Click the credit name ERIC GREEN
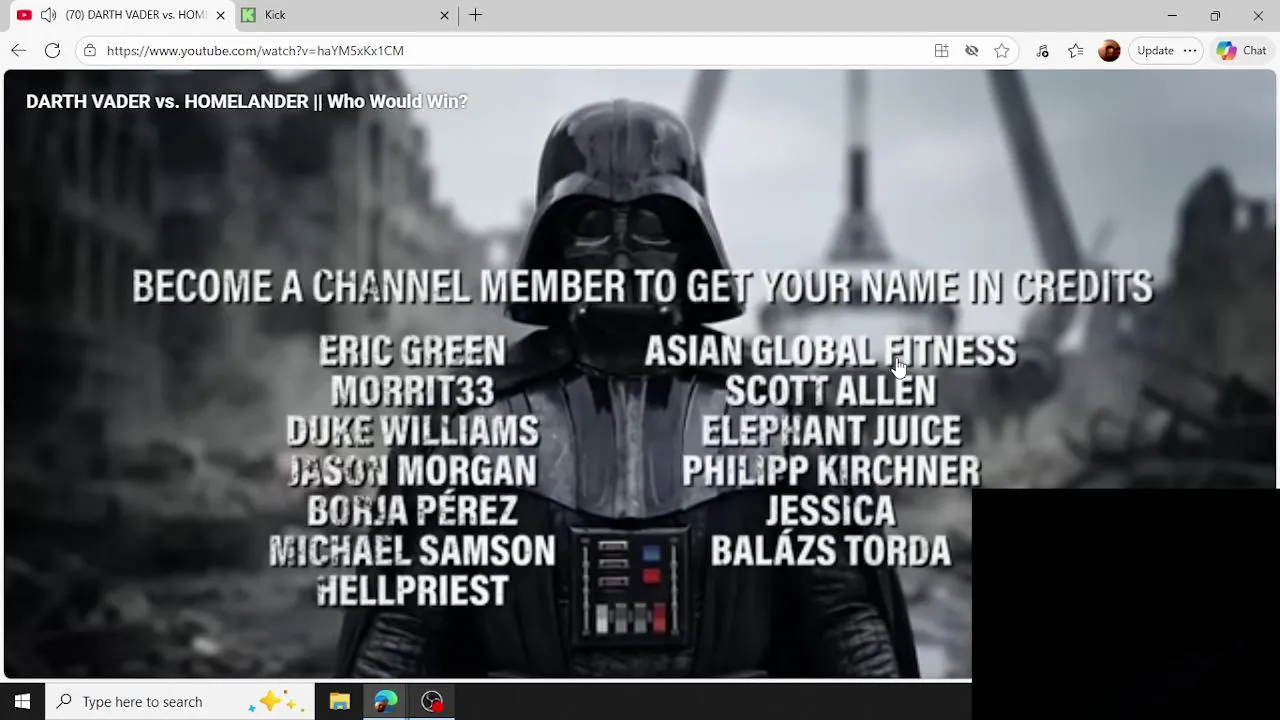1280x720 pixels. click(x=412, y=351)
